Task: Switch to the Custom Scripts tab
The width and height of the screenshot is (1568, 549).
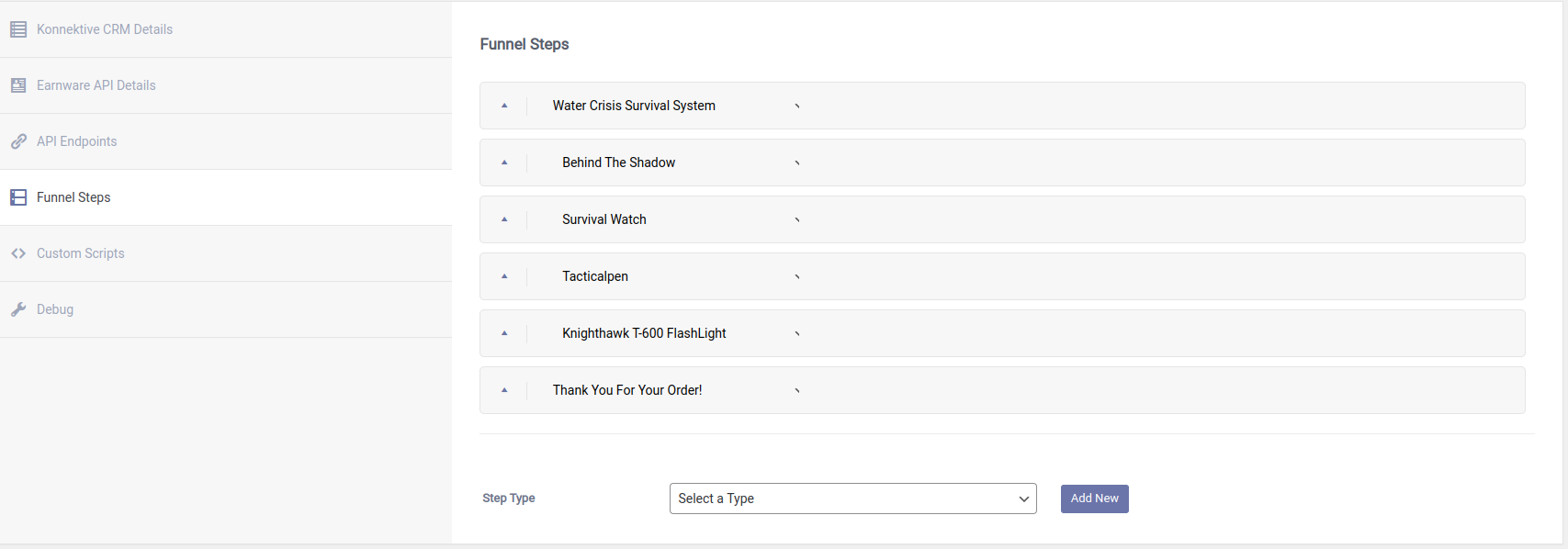Action: (x=80, y=253)
